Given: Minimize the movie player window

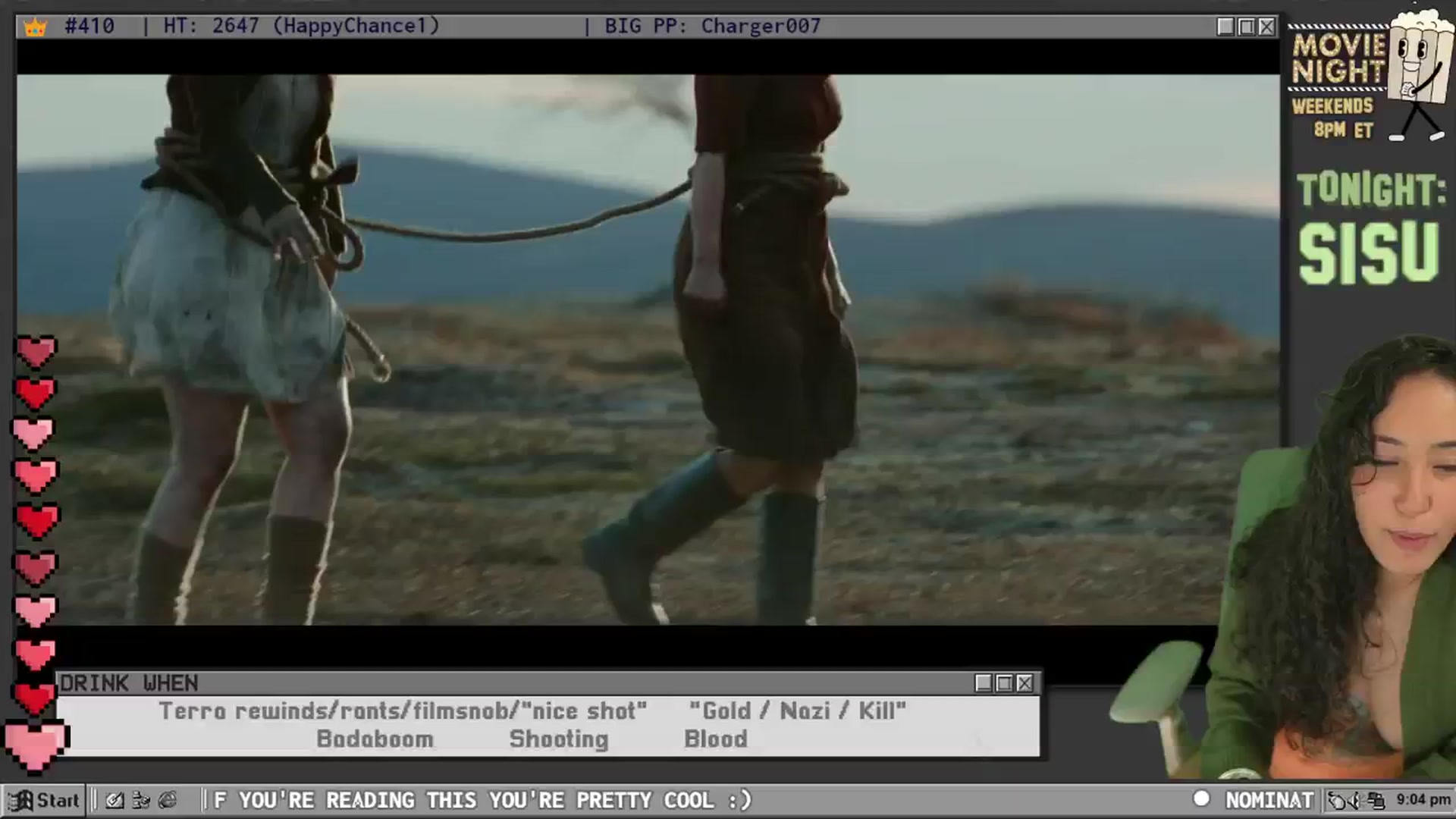Looking at the screenshot, I should 1225,27.
